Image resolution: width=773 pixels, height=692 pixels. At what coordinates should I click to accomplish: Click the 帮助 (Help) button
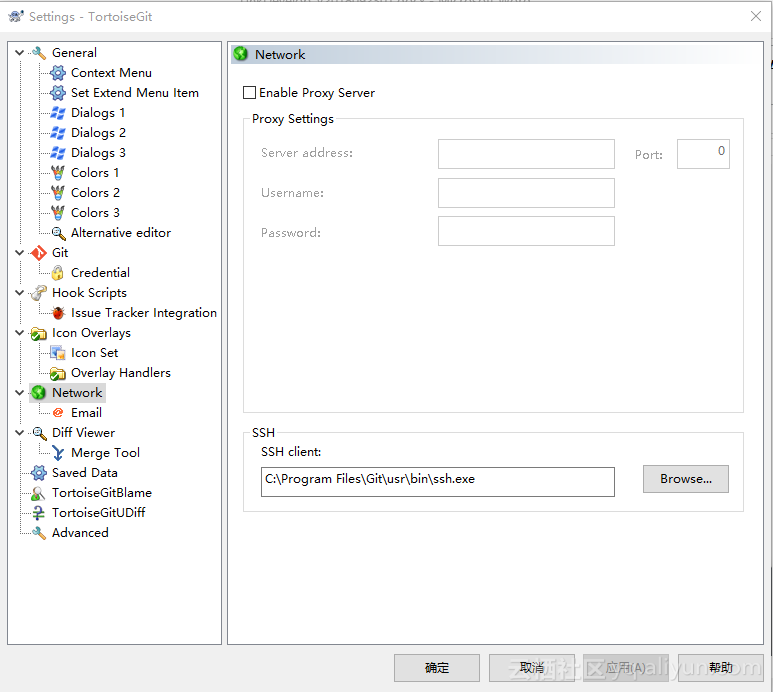[x=721, y=668]
